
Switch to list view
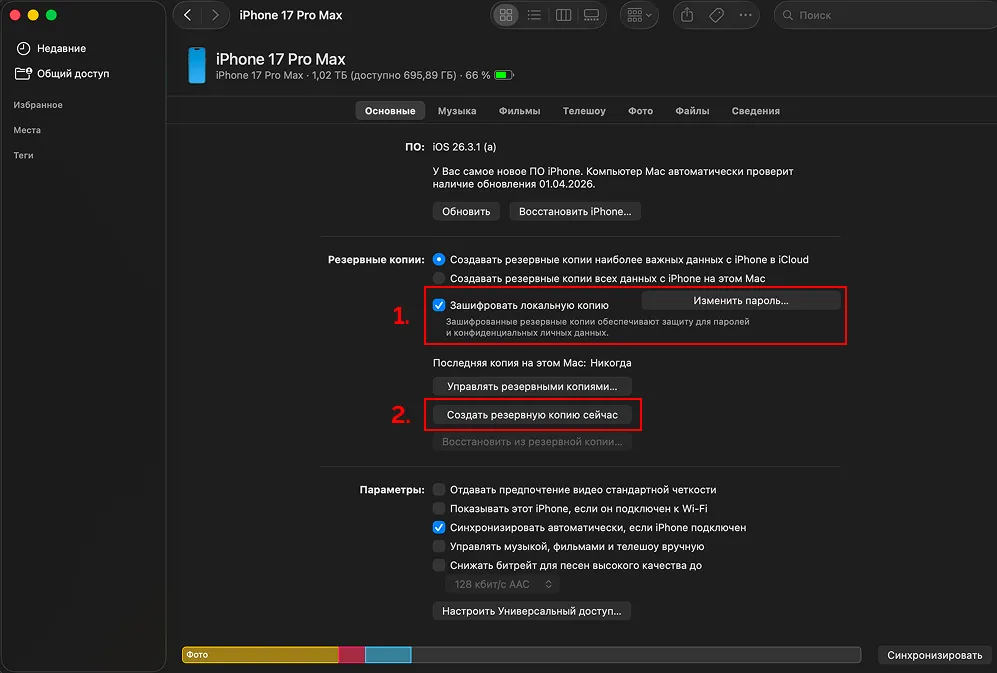(x=534, y=15)
